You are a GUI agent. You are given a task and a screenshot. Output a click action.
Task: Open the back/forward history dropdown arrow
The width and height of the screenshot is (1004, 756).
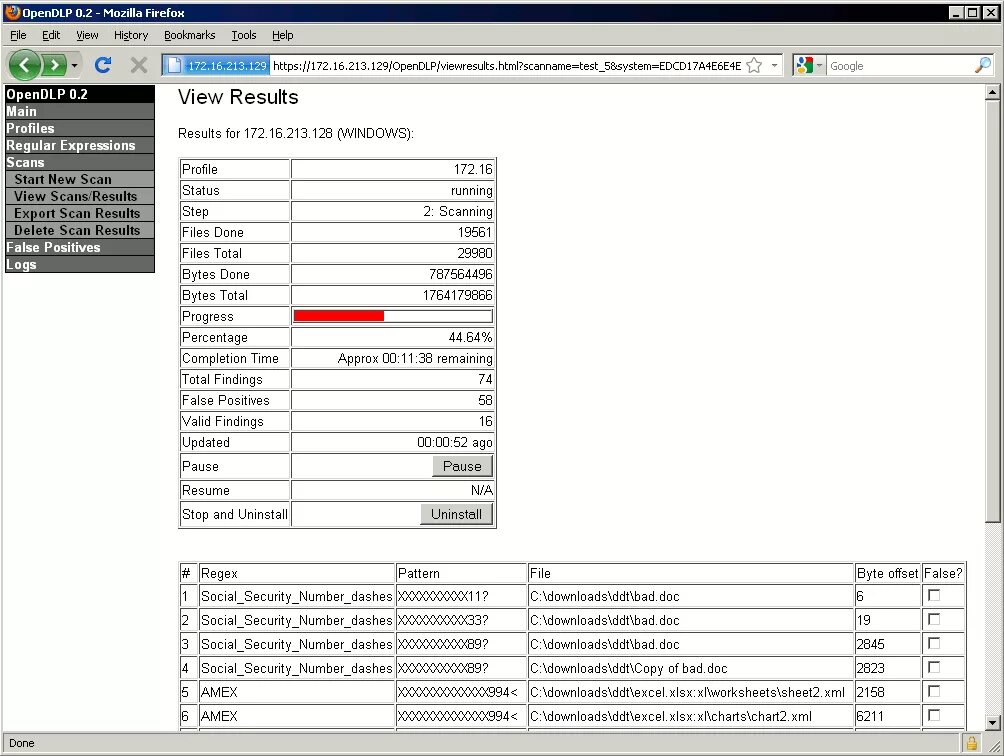74,65
